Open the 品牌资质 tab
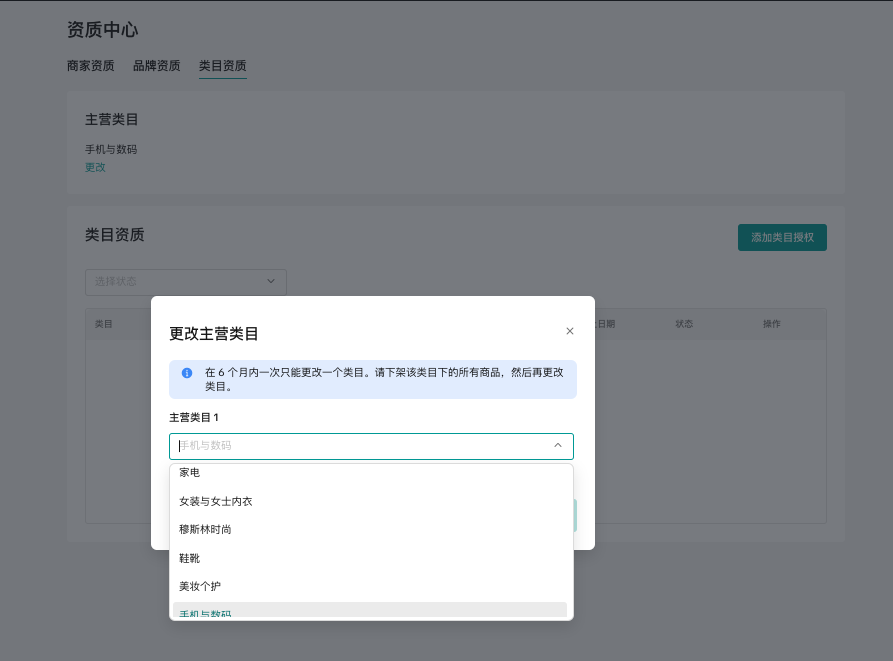Viewport: 893px width, 661px height. [x=156, y=66]
